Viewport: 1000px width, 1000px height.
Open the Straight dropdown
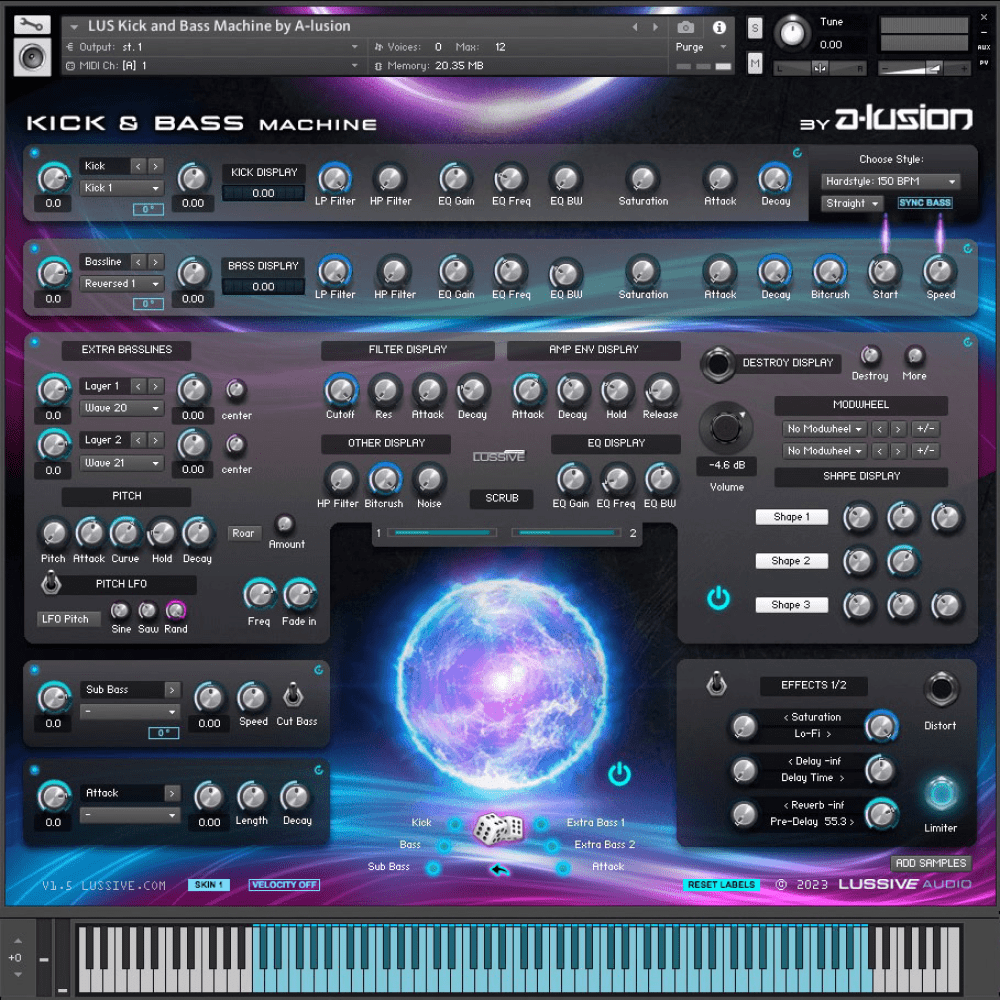tap(852, 203)
